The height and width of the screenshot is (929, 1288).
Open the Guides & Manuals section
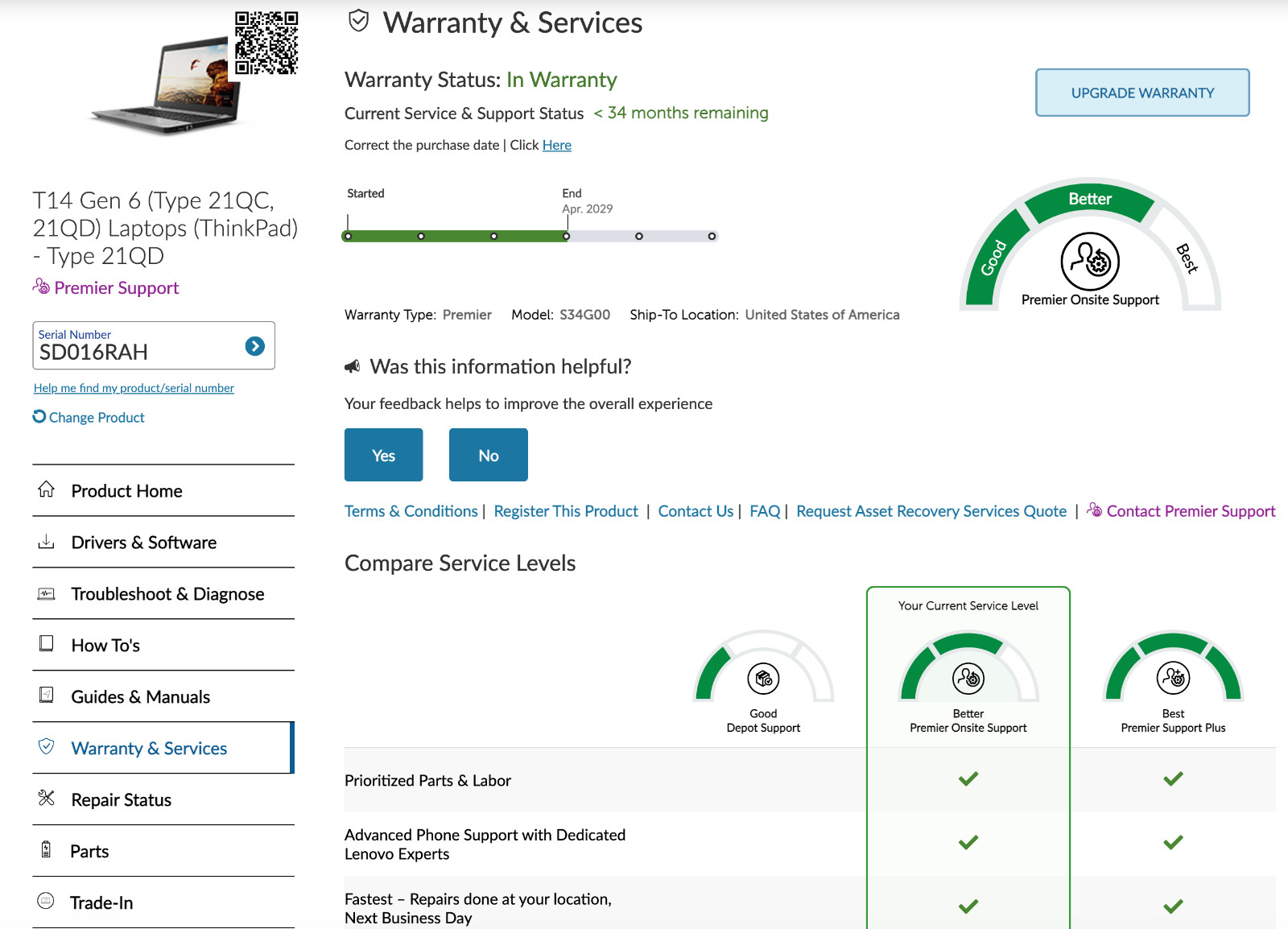point(163,697)
